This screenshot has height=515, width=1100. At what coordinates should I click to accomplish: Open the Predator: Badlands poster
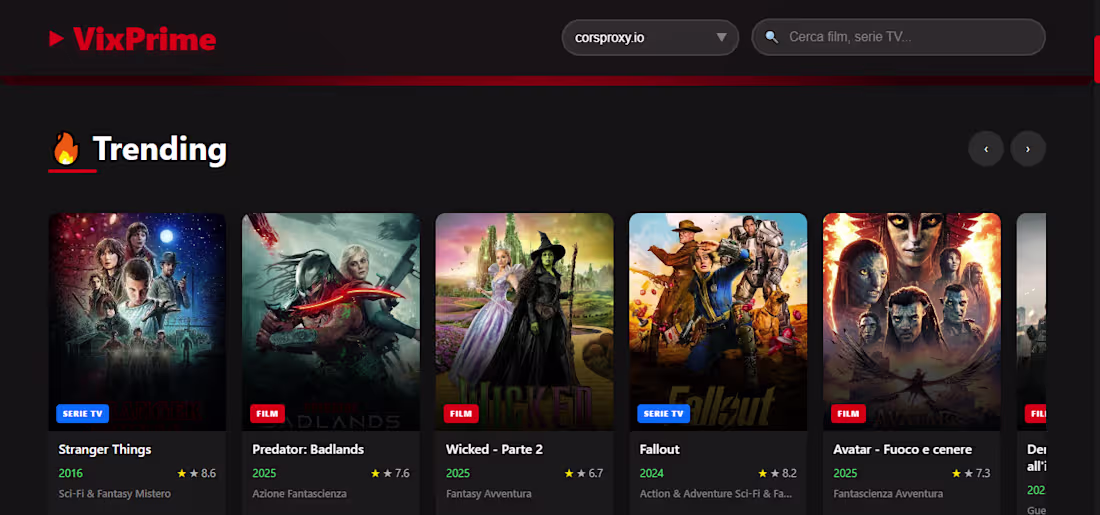331,321
